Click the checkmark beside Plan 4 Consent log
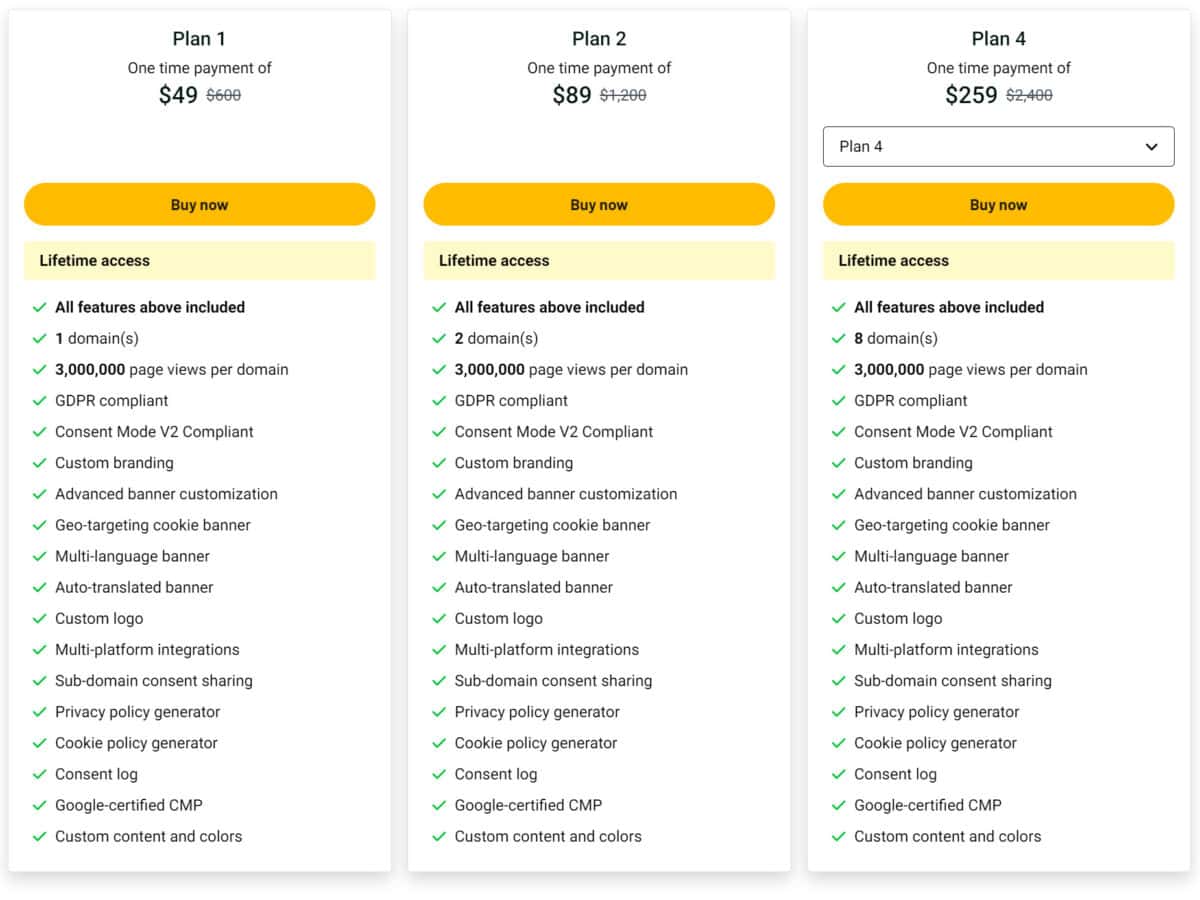This screenshot has height=900, width=1200. 838,774
